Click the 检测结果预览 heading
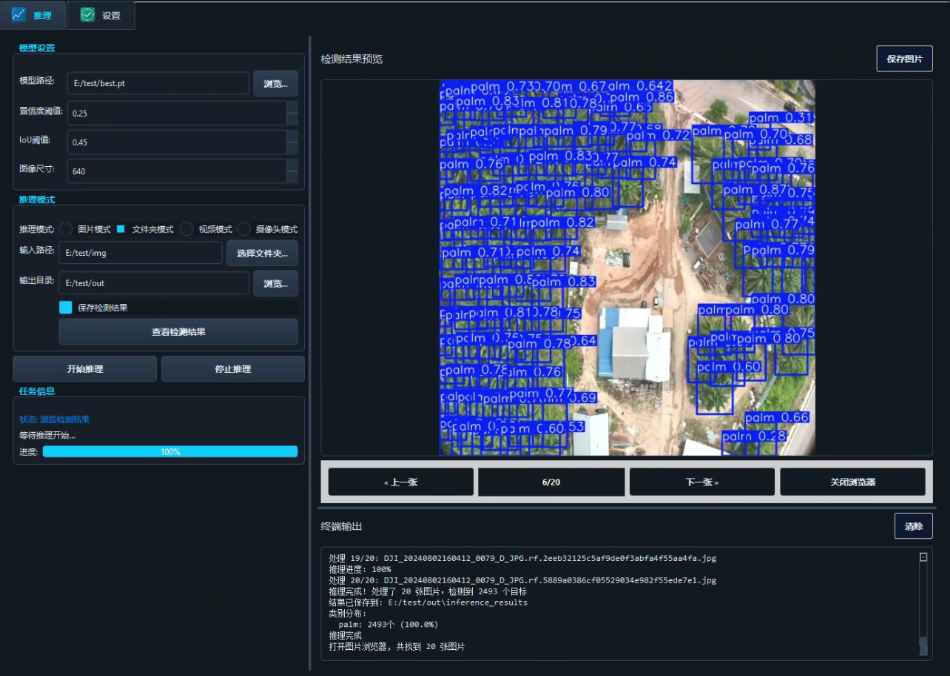 click(x=351, y=59)
